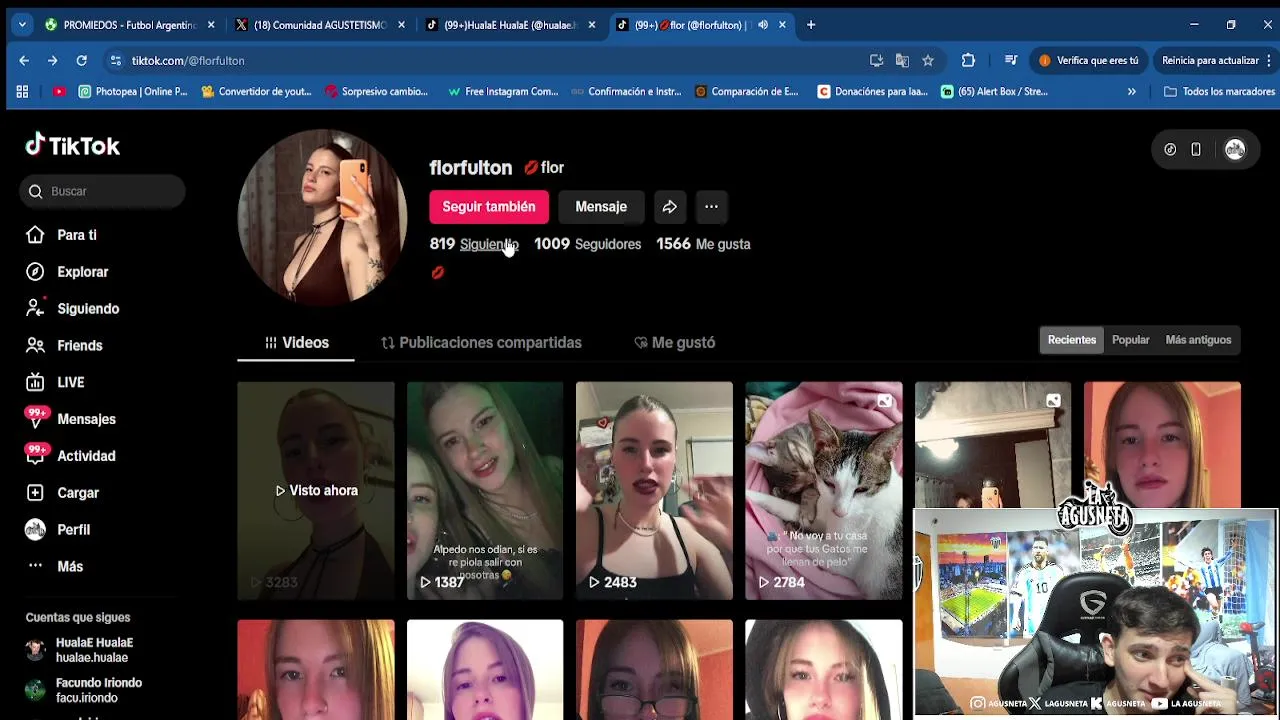Image resolution: width=1280 pixels, height=720 pixels.
Task: Mute the flor TikTok tab audio icon
Action: click(x=763, y=25)
